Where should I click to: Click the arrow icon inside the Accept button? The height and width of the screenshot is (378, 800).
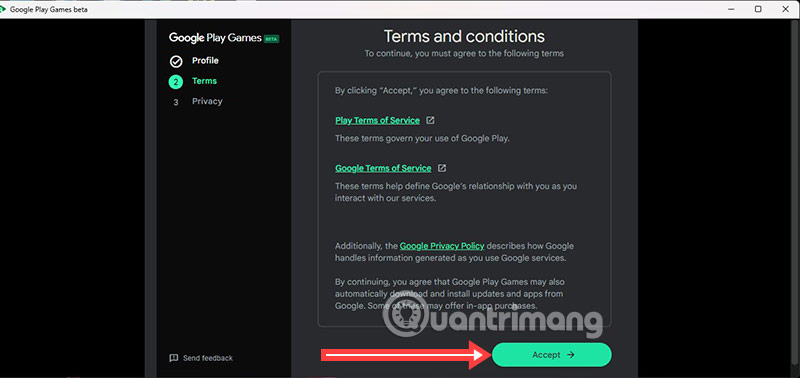[x=571, y=355]
